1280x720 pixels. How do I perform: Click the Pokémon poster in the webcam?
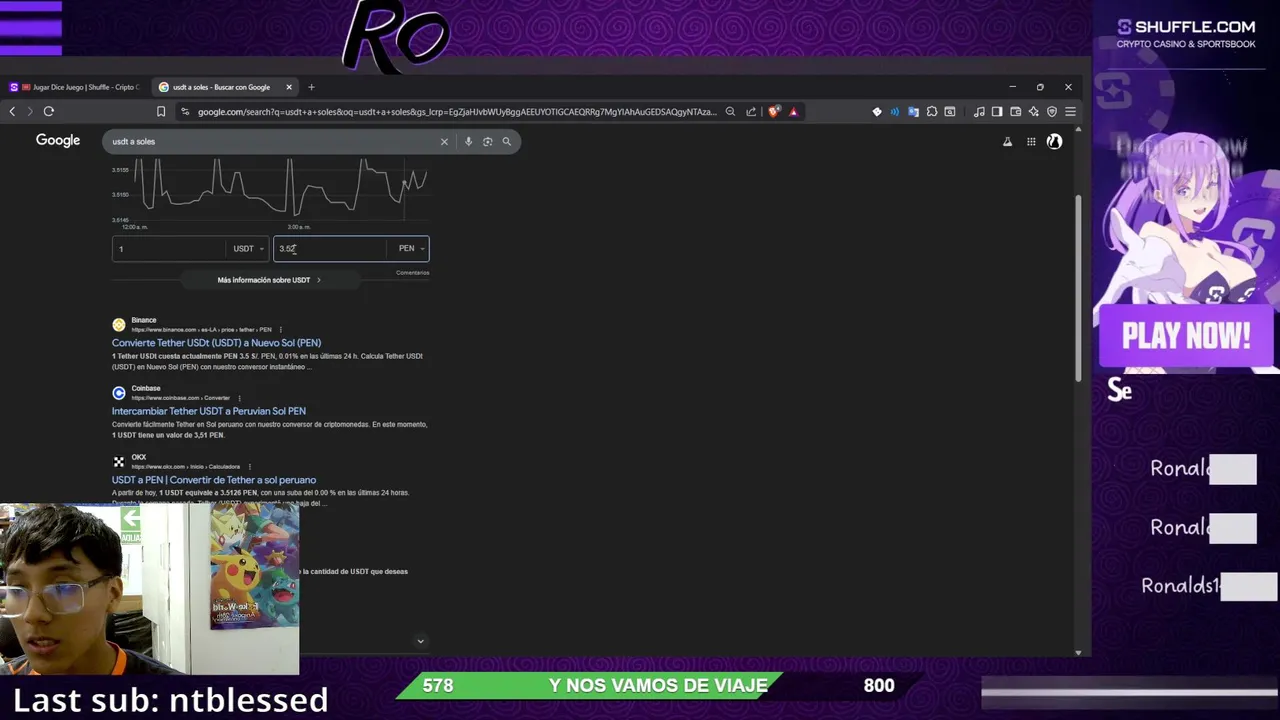tap(254, 568)
